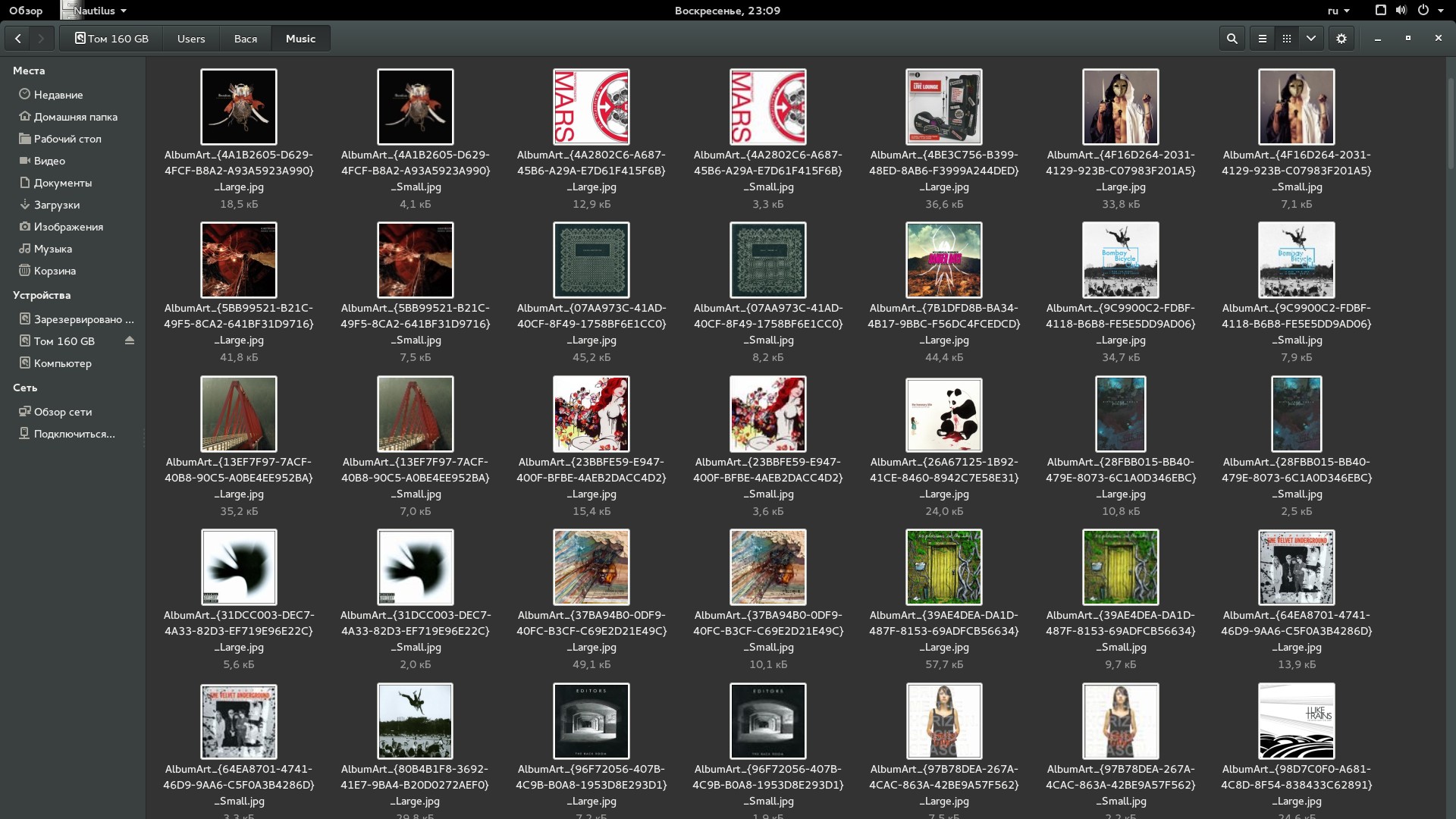Image resolution: width=1456 pixels, height=819 pixels.
Task: Select AlbumArt_{4A1B2605...}_Large.jpg thumbnail
Action: pyautogui.click(x=239, y=107)
